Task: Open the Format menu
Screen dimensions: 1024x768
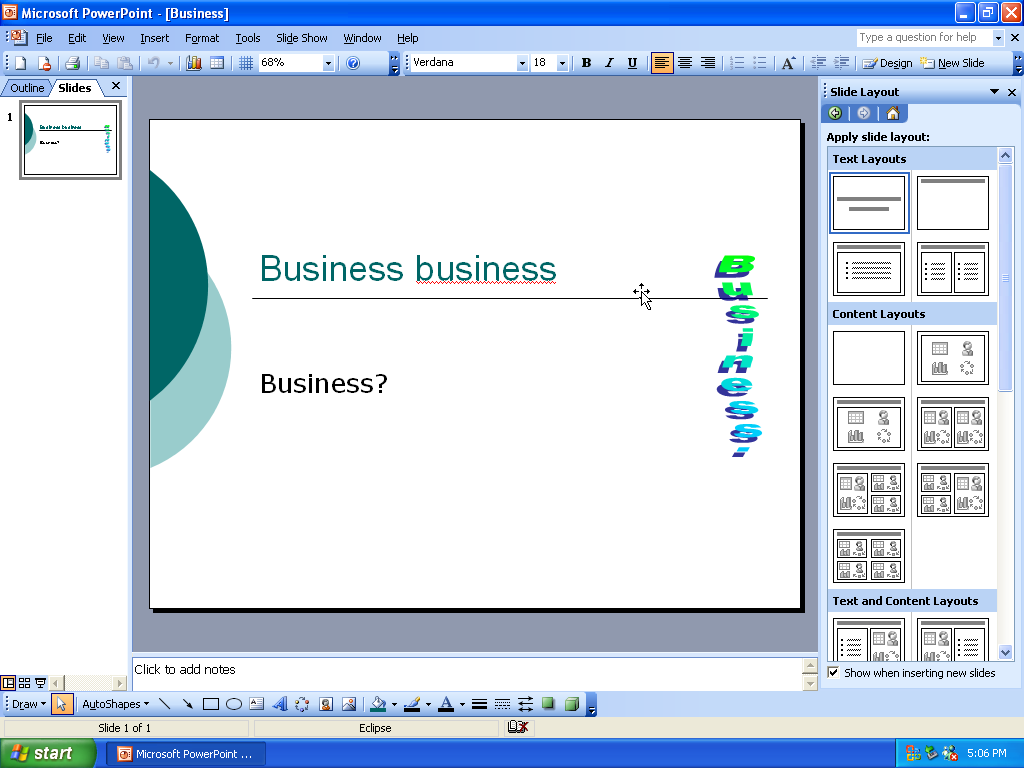Action: 202,38
